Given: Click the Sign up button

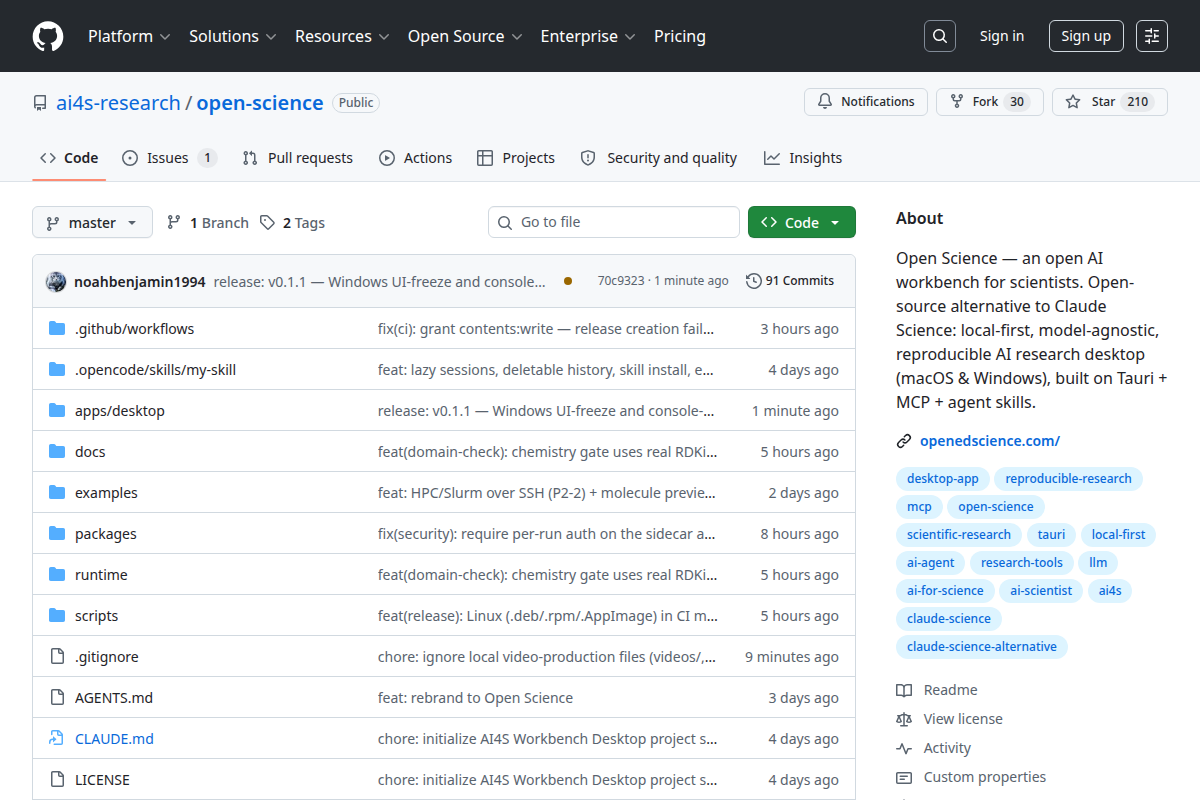Looking at the screenshot, I should coord(1086,36).
